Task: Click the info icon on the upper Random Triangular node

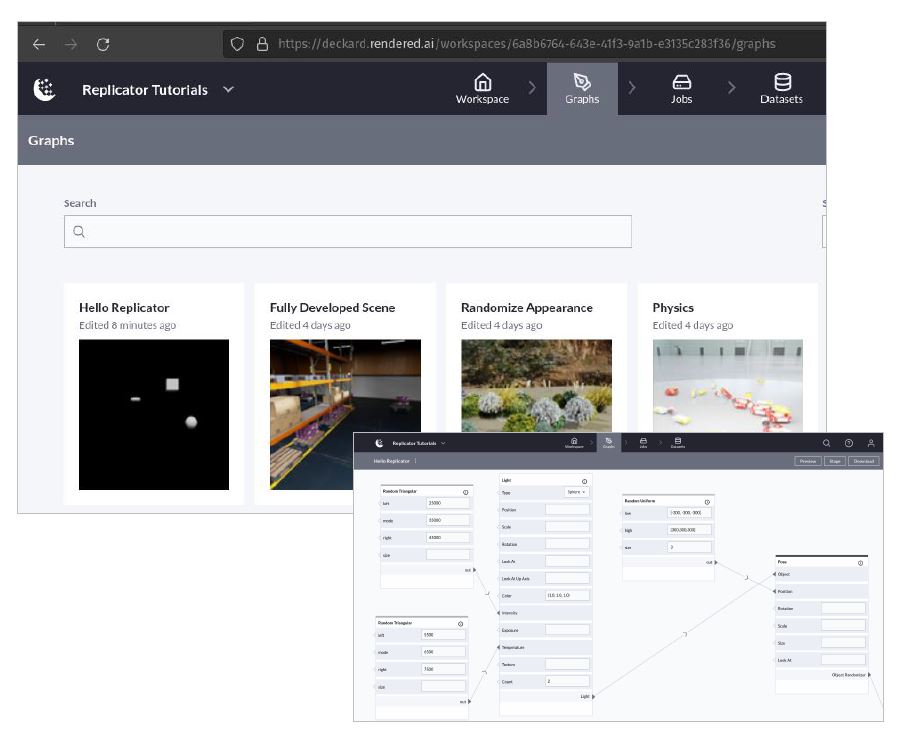Action: 465,492
